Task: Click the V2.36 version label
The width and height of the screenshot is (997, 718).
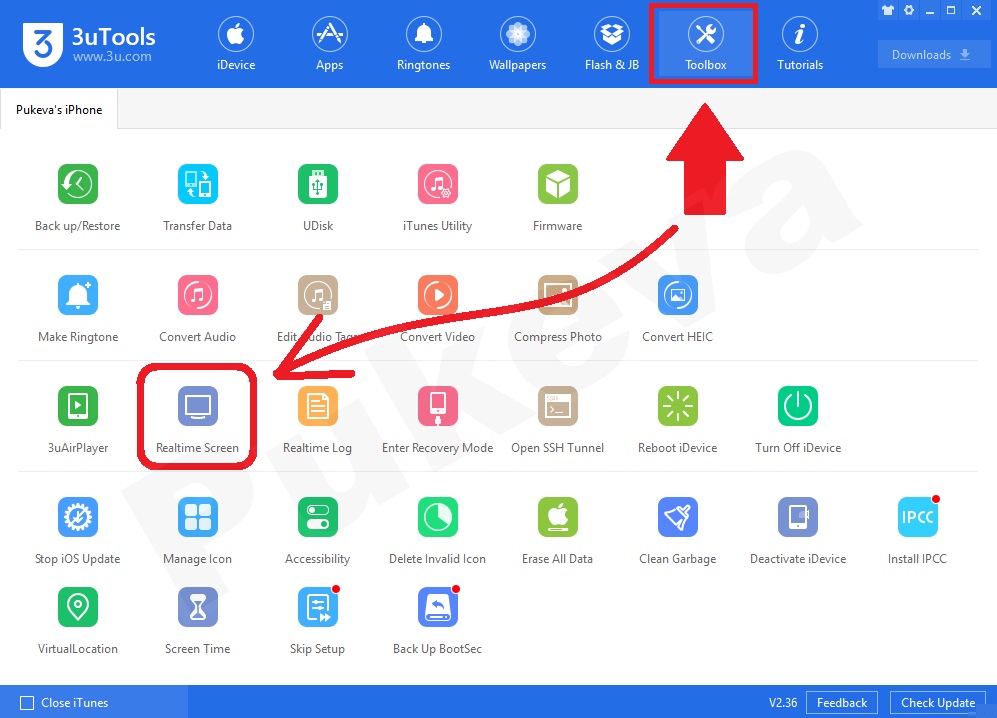Action: (783, 703)
